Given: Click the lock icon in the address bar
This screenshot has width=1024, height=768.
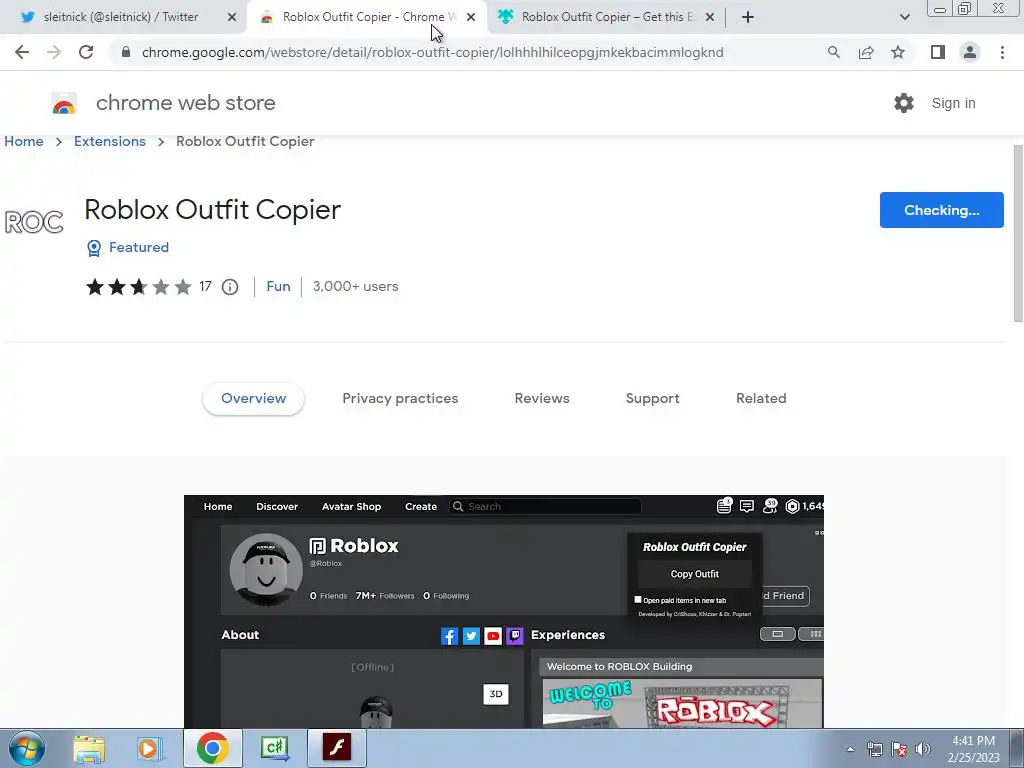Looking at the screenshot, I should tap(126, 52).
